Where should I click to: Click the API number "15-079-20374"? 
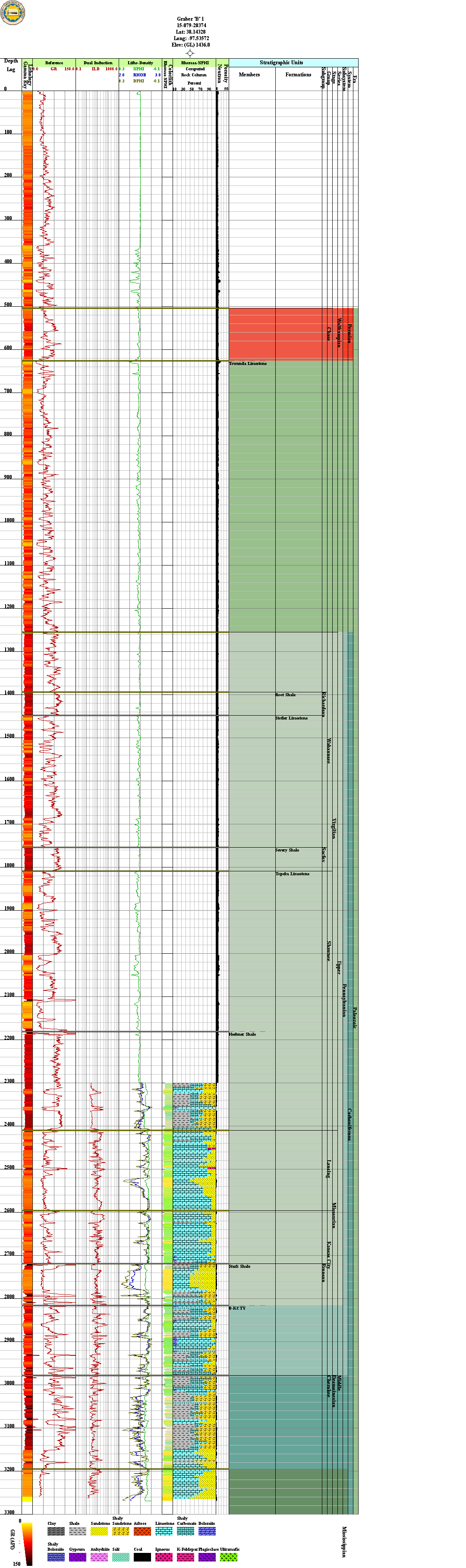191,25
